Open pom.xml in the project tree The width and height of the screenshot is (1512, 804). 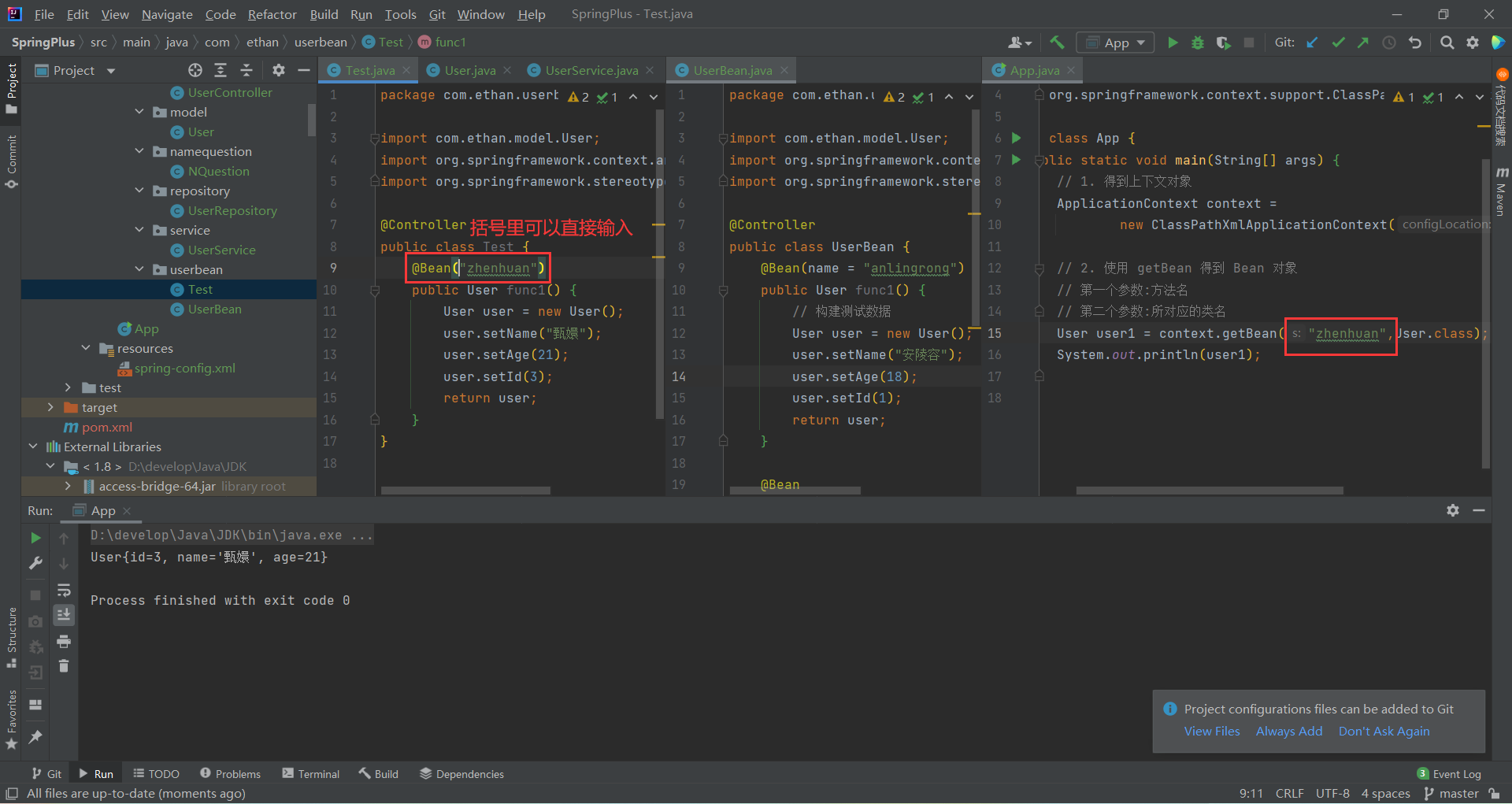click(107, 427)
